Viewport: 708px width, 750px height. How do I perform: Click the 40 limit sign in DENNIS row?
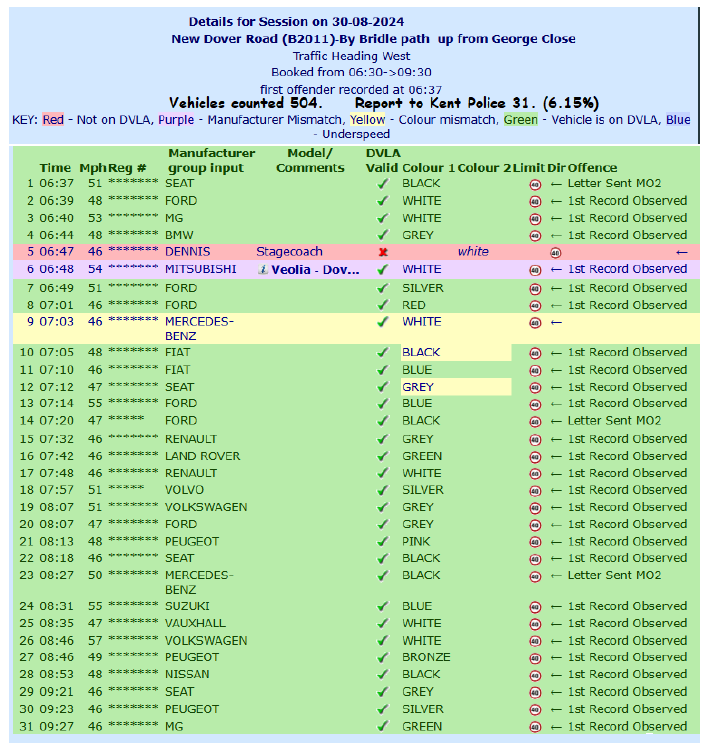click(555, 253)
